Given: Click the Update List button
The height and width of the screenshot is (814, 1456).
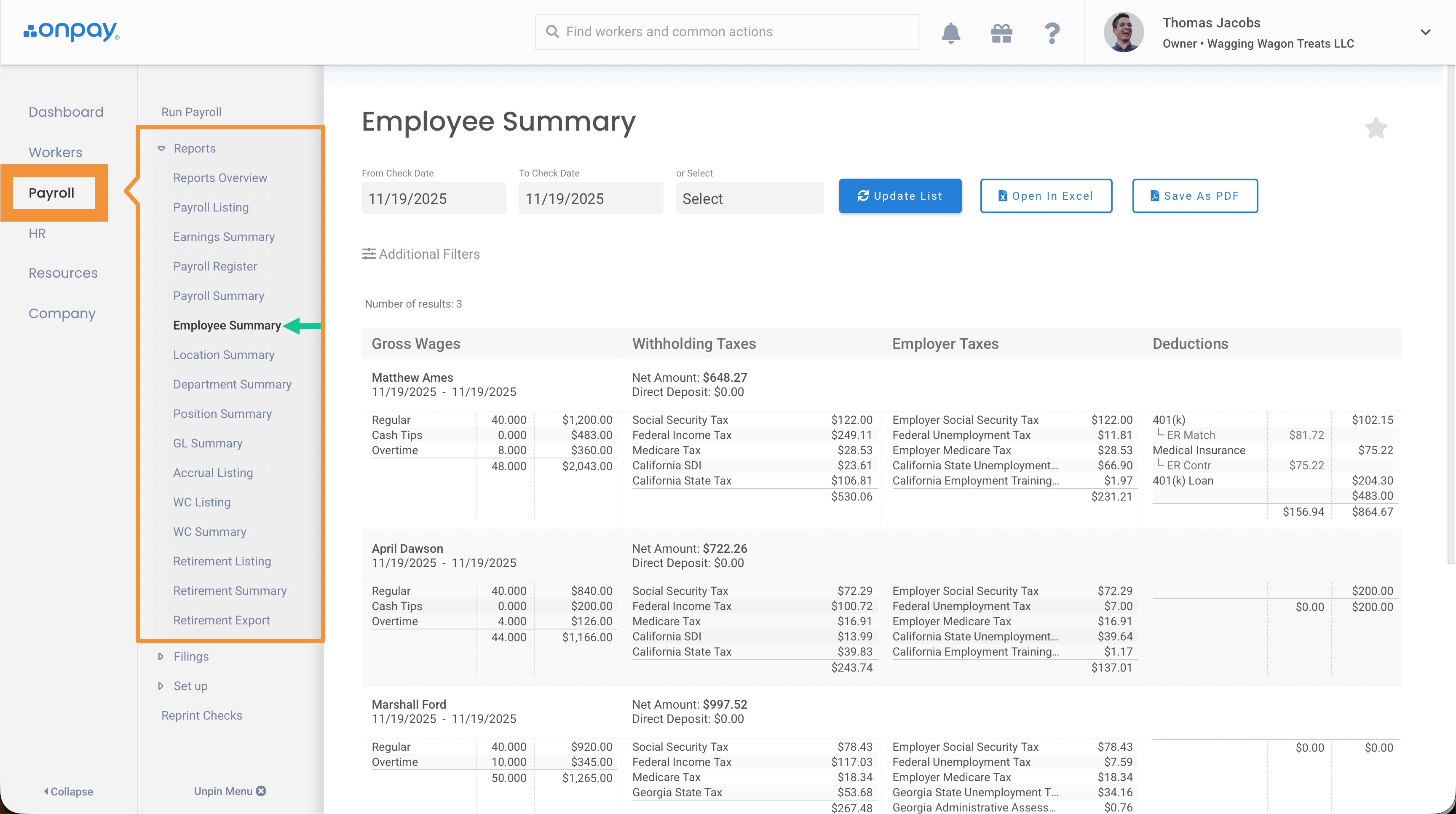Looking at the screenshot, I should pos(900,196).
